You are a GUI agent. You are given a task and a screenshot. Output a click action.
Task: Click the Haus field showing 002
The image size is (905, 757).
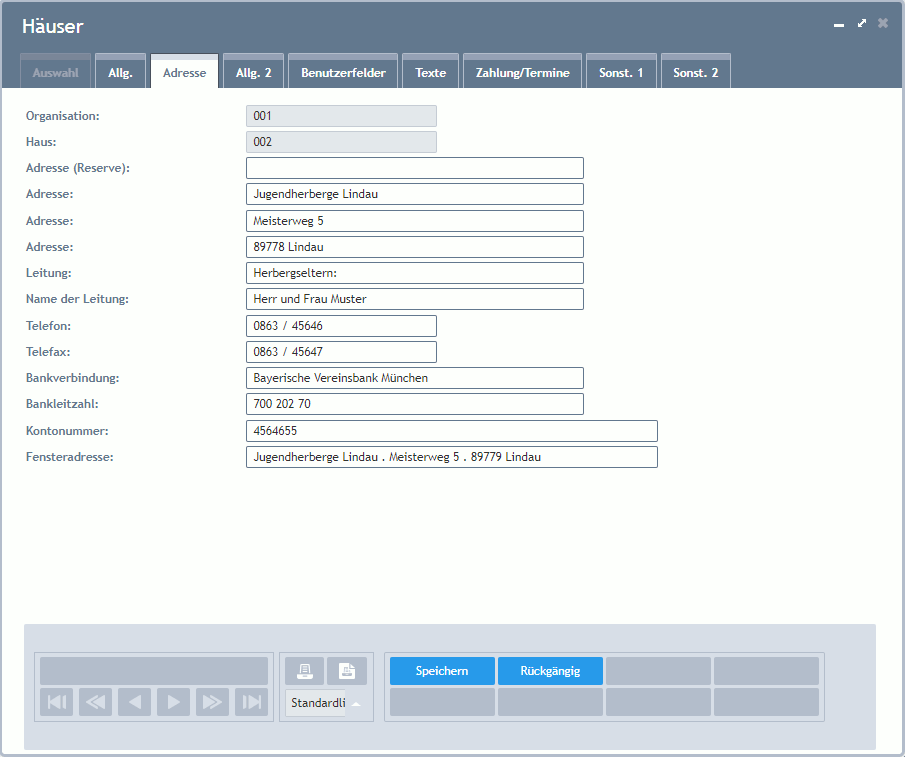coord(341,142)
